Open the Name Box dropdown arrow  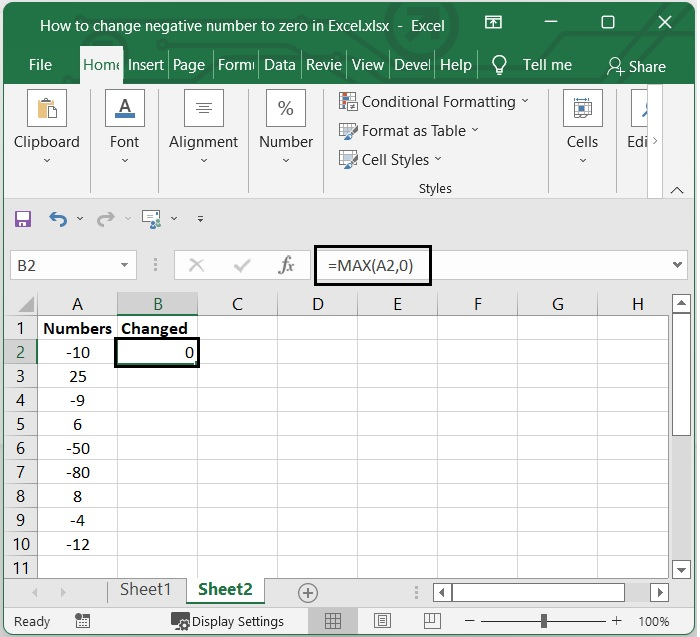click(x=125, y=265)
